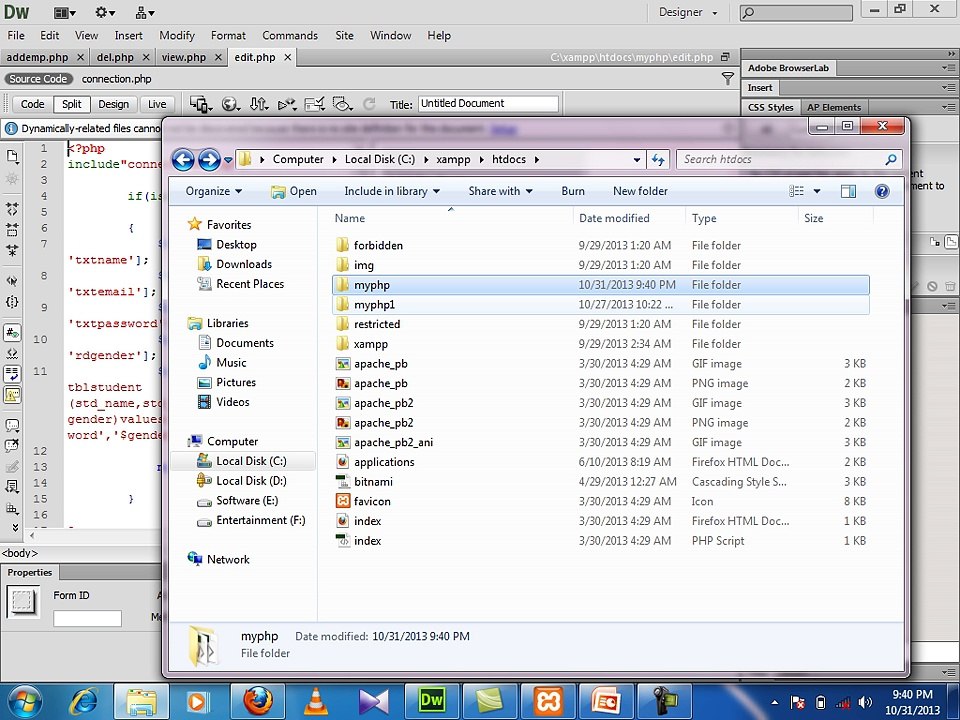Open the Commands menu
Viewport: 960px width, 720px height.
pyautogui.click(x=290, y=36)
